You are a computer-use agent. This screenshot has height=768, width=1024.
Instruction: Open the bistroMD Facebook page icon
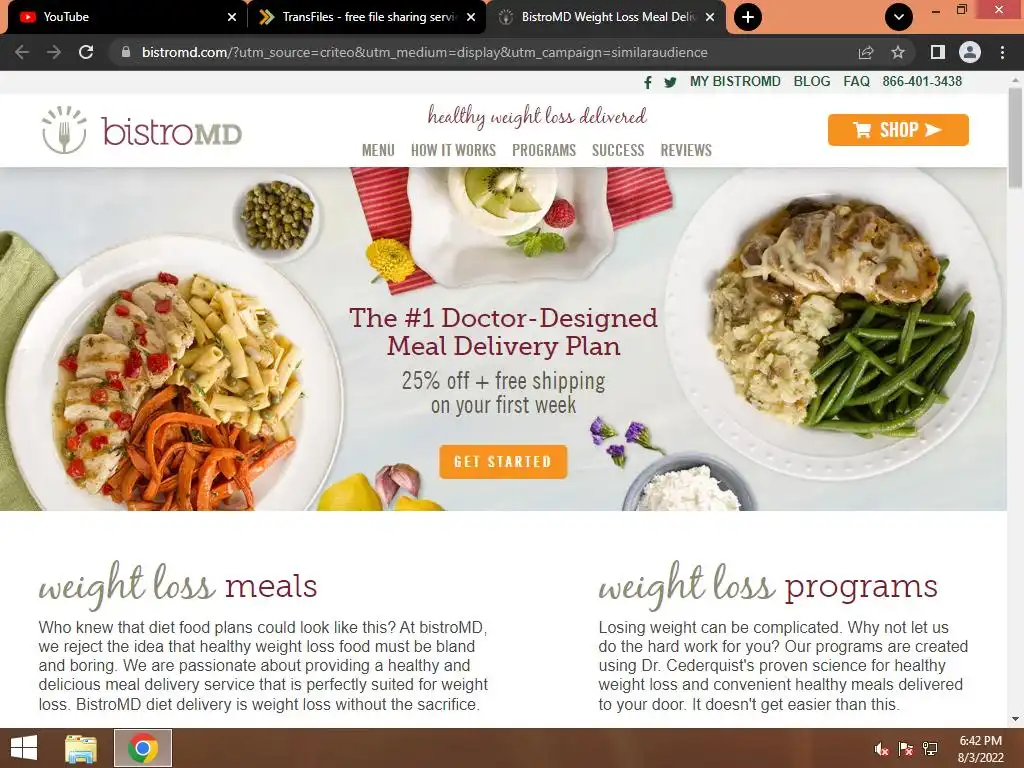coord(647,82)
